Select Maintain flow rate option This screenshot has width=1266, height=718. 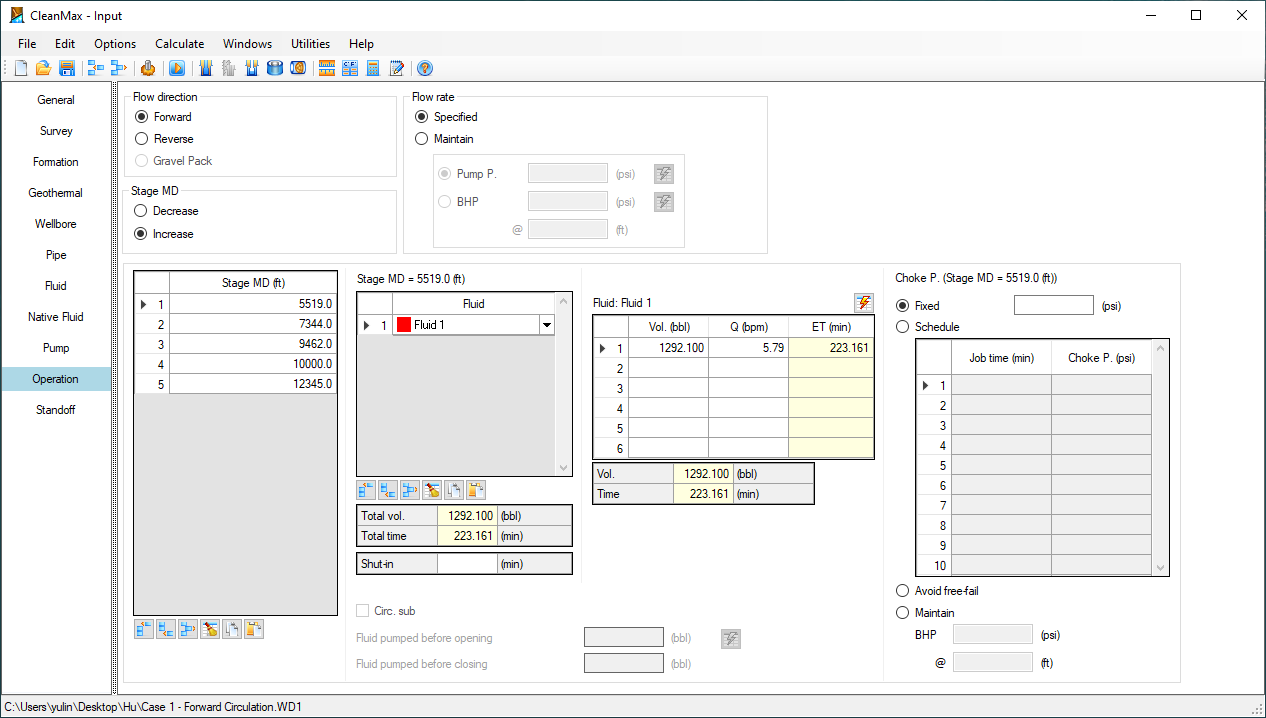(x=421, y=139)
